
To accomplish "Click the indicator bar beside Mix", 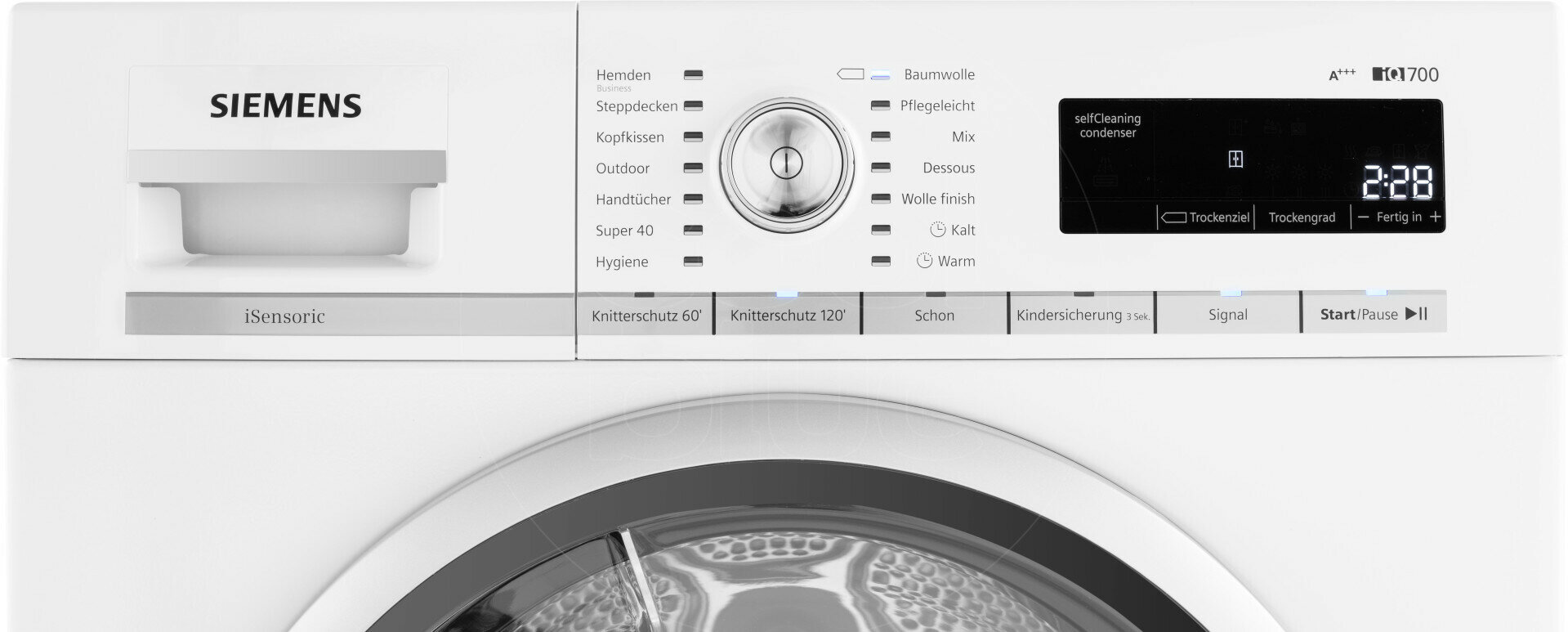I will click(x=880, y=137).
